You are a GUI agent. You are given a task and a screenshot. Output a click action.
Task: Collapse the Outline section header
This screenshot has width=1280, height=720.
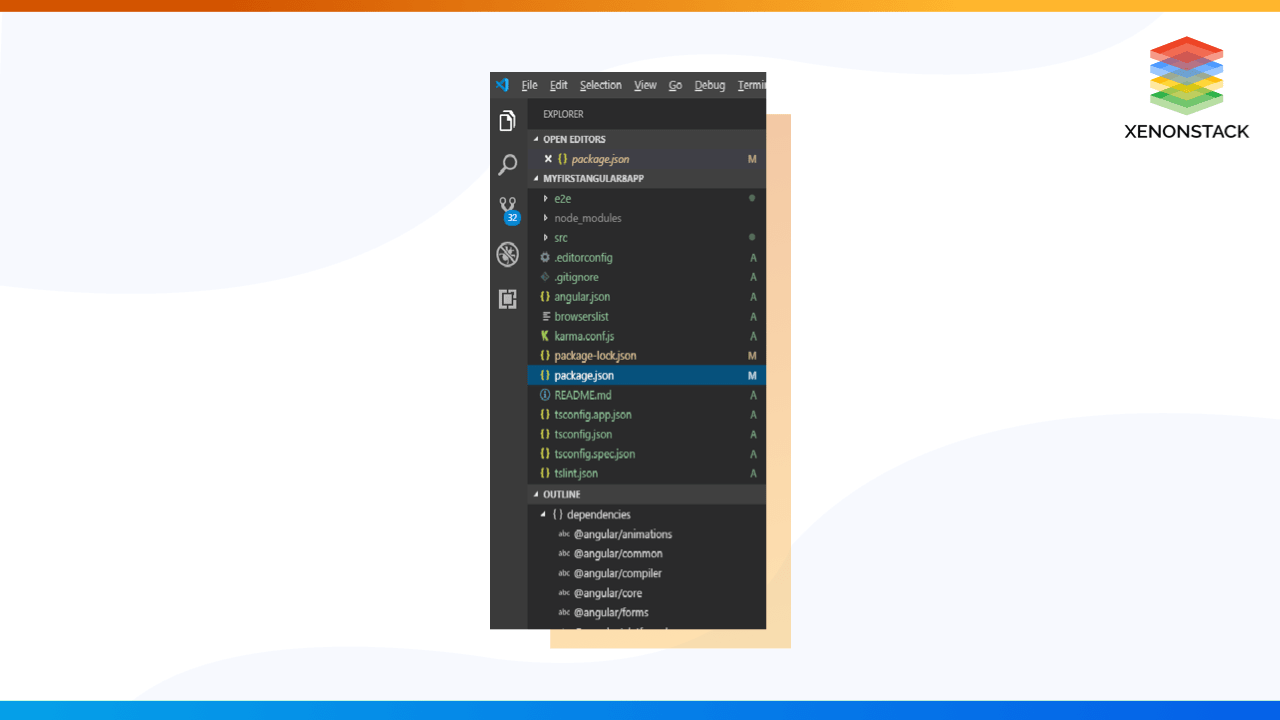561,494
